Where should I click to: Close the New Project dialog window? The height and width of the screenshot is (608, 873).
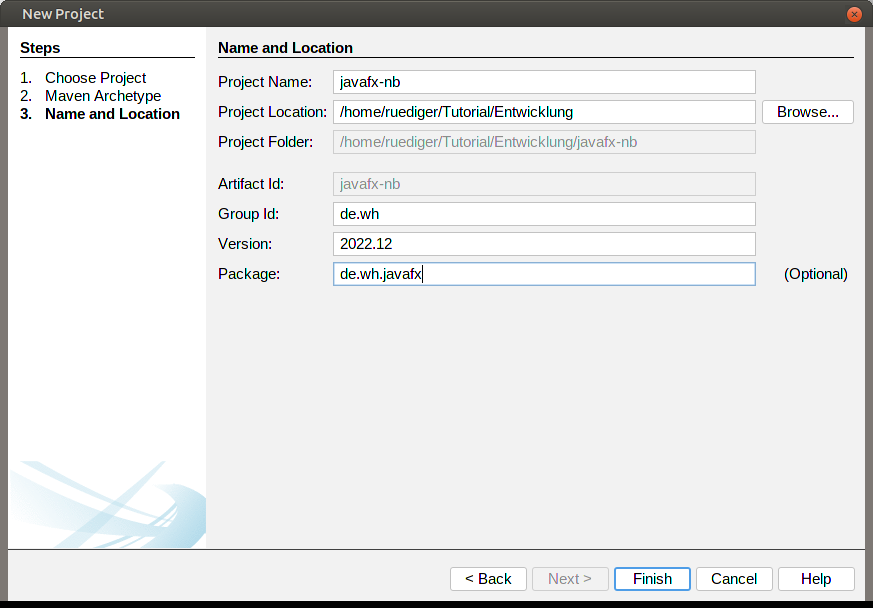(854, 14)
